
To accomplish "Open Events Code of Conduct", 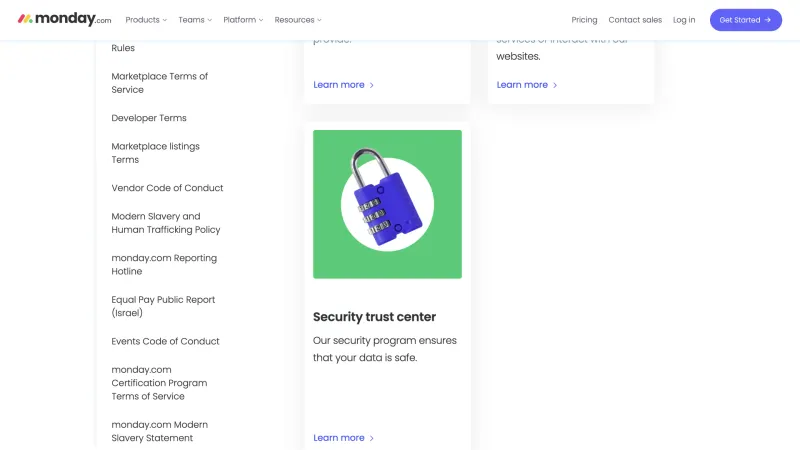I will (165, 341).
